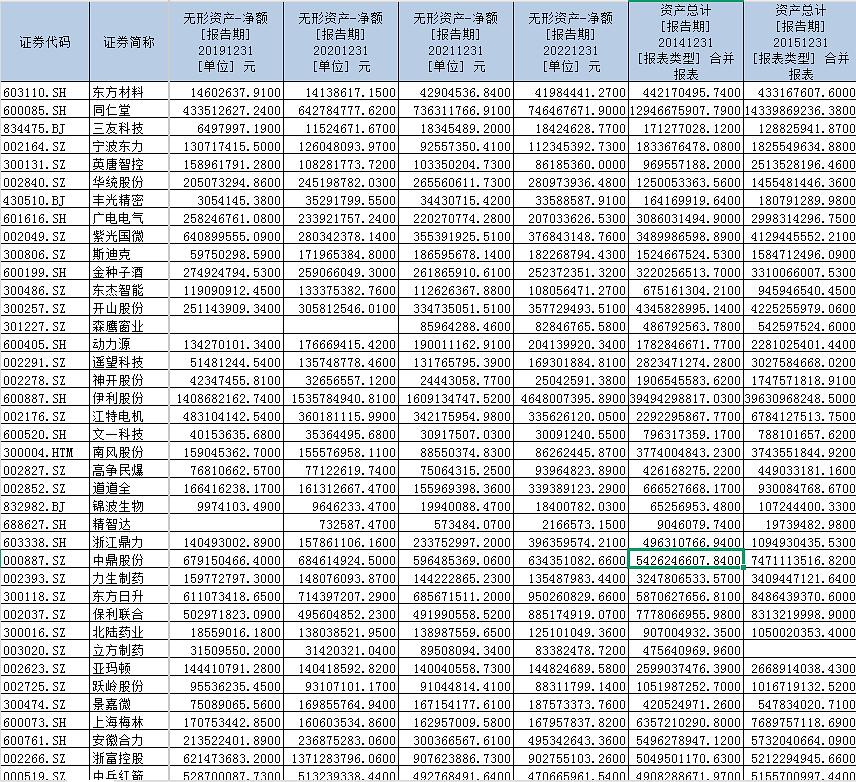Select empty 20191231 cell in 森鹰窗业 row

226,326
